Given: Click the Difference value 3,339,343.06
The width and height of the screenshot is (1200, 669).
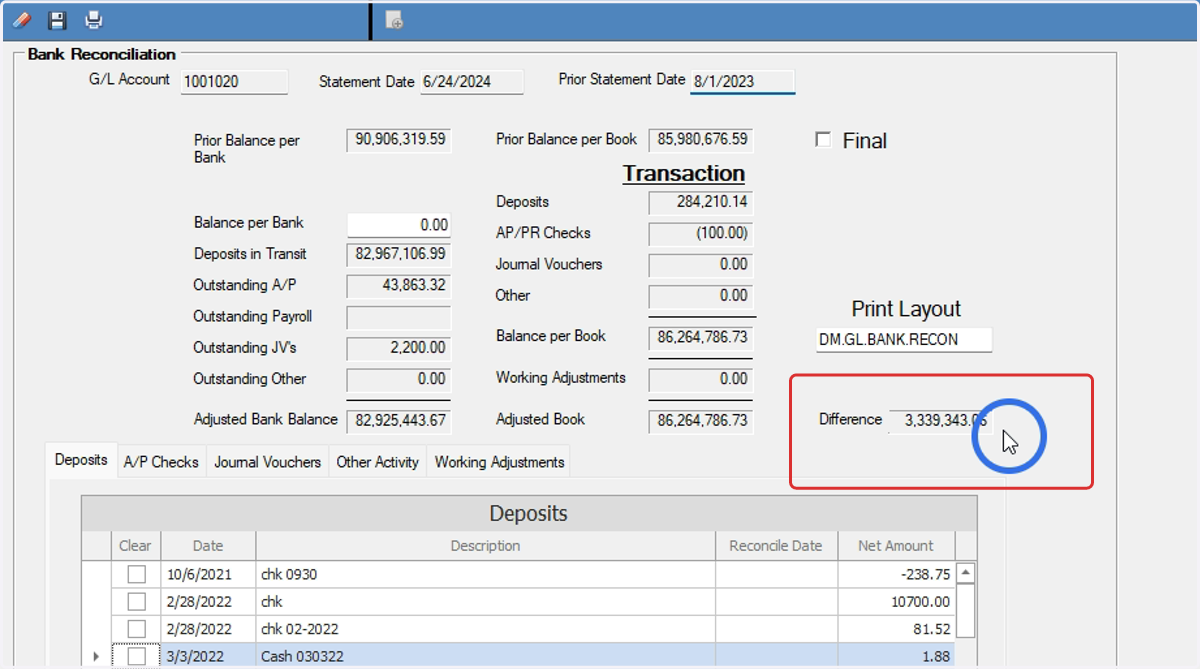Looking at the screenshot, I should (x=940, y=421).
